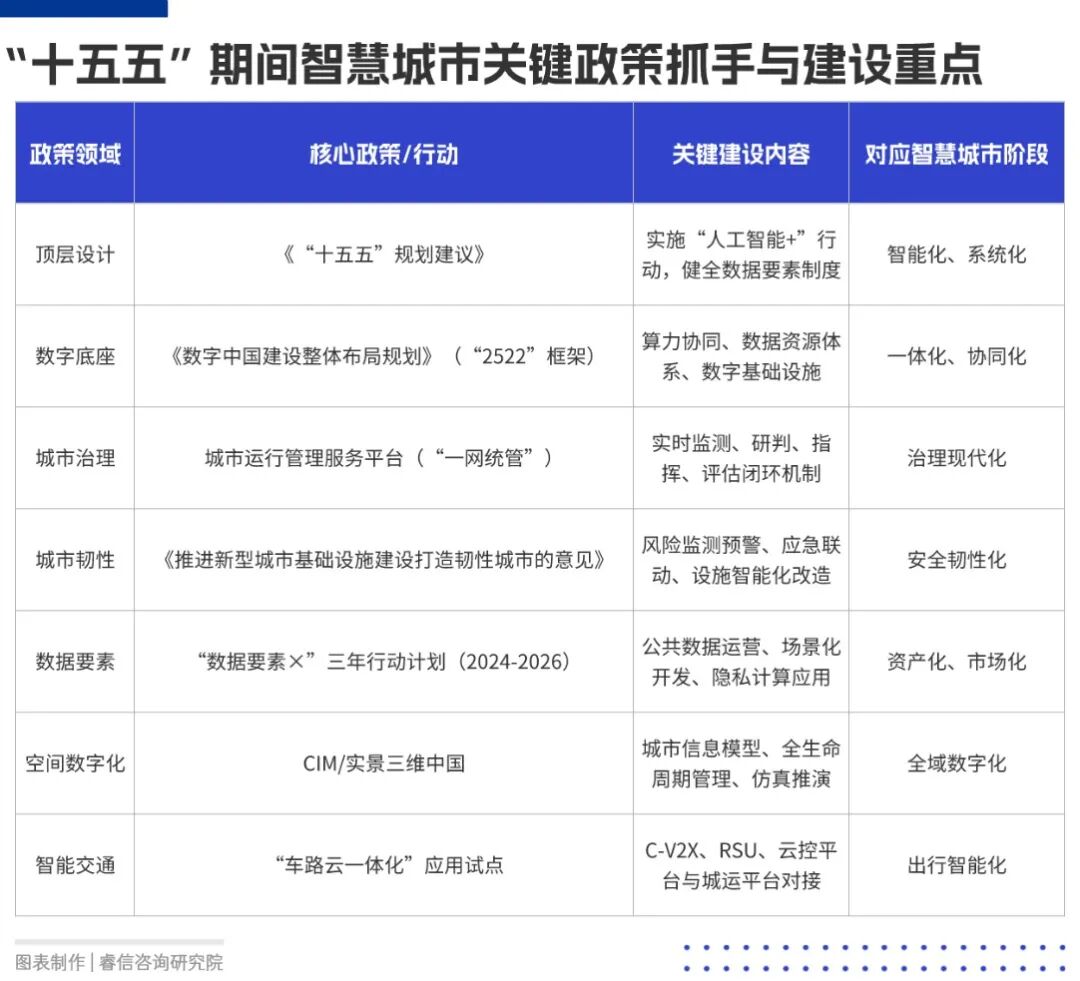Click the 城市运行管理服务平台 cell
The image size is (1080, 981).
pyautogui.click(x=379, y=458)
